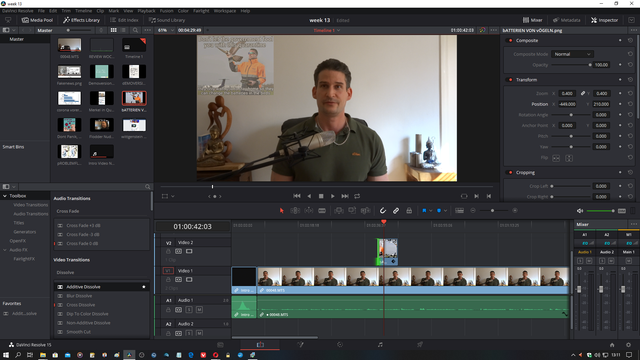Select the BATTERIEN V... thumbnail in media pool
This screenshot has width=640, height=360.
tap(134, 98)
